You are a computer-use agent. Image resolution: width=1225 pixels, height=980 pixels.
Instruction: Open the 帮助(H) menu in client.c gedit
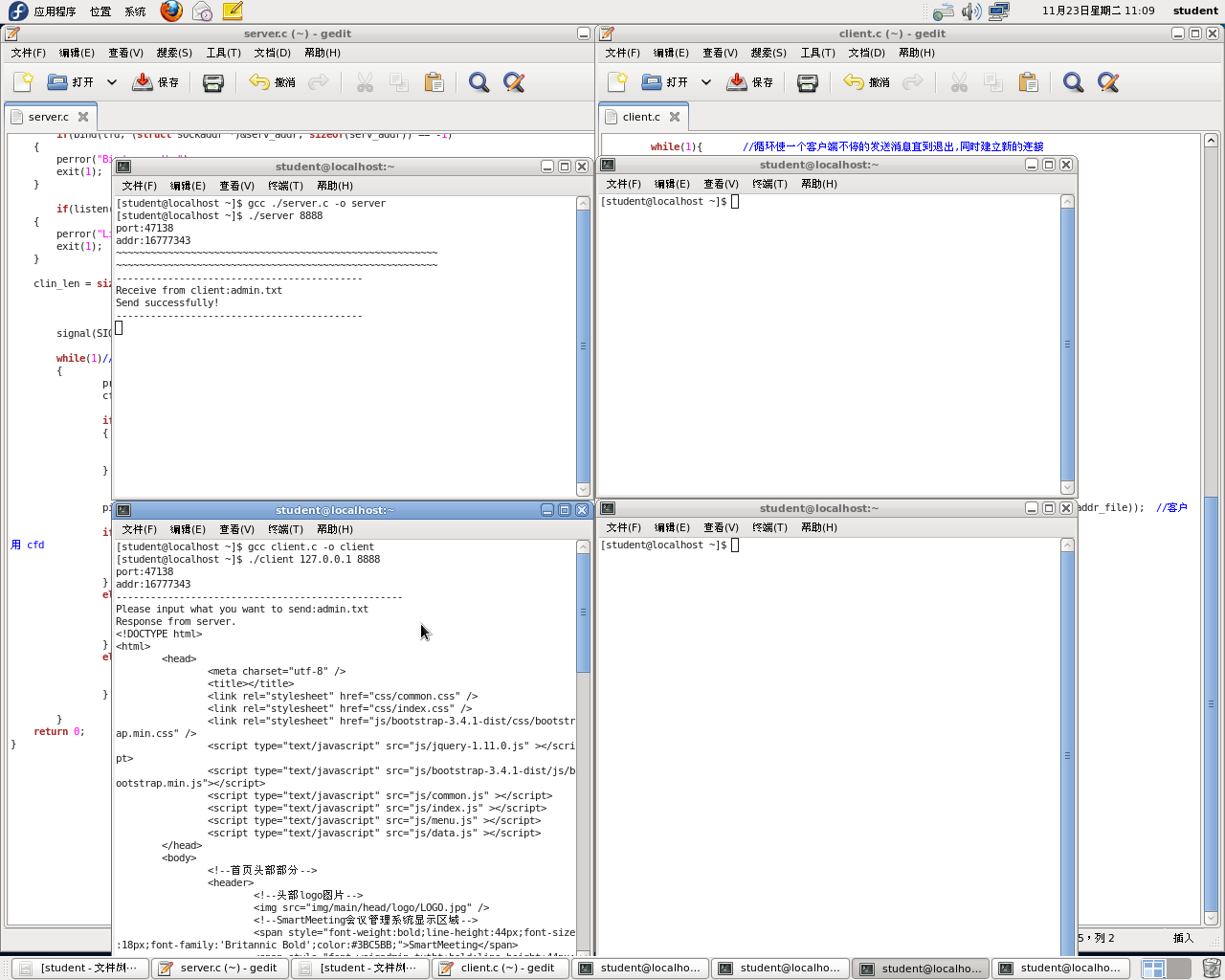917,53
